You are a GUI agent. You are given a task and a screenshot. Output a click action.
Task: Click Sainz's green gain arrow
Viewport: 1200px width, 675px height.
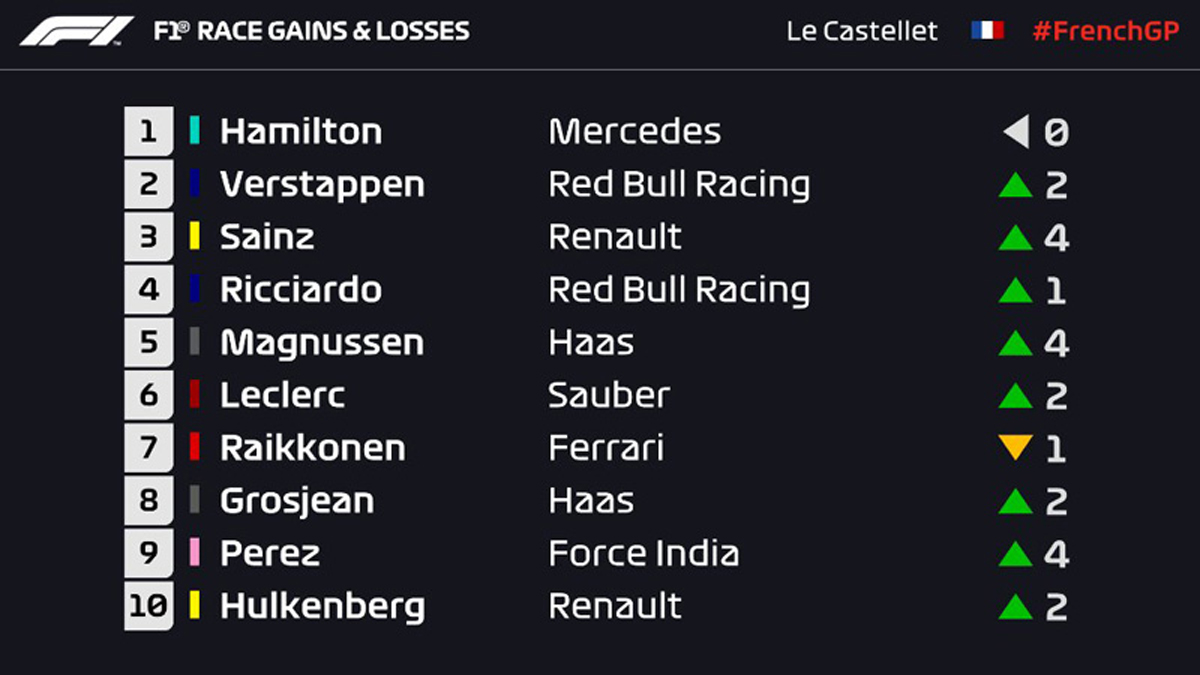click(x=1015, y=237)
